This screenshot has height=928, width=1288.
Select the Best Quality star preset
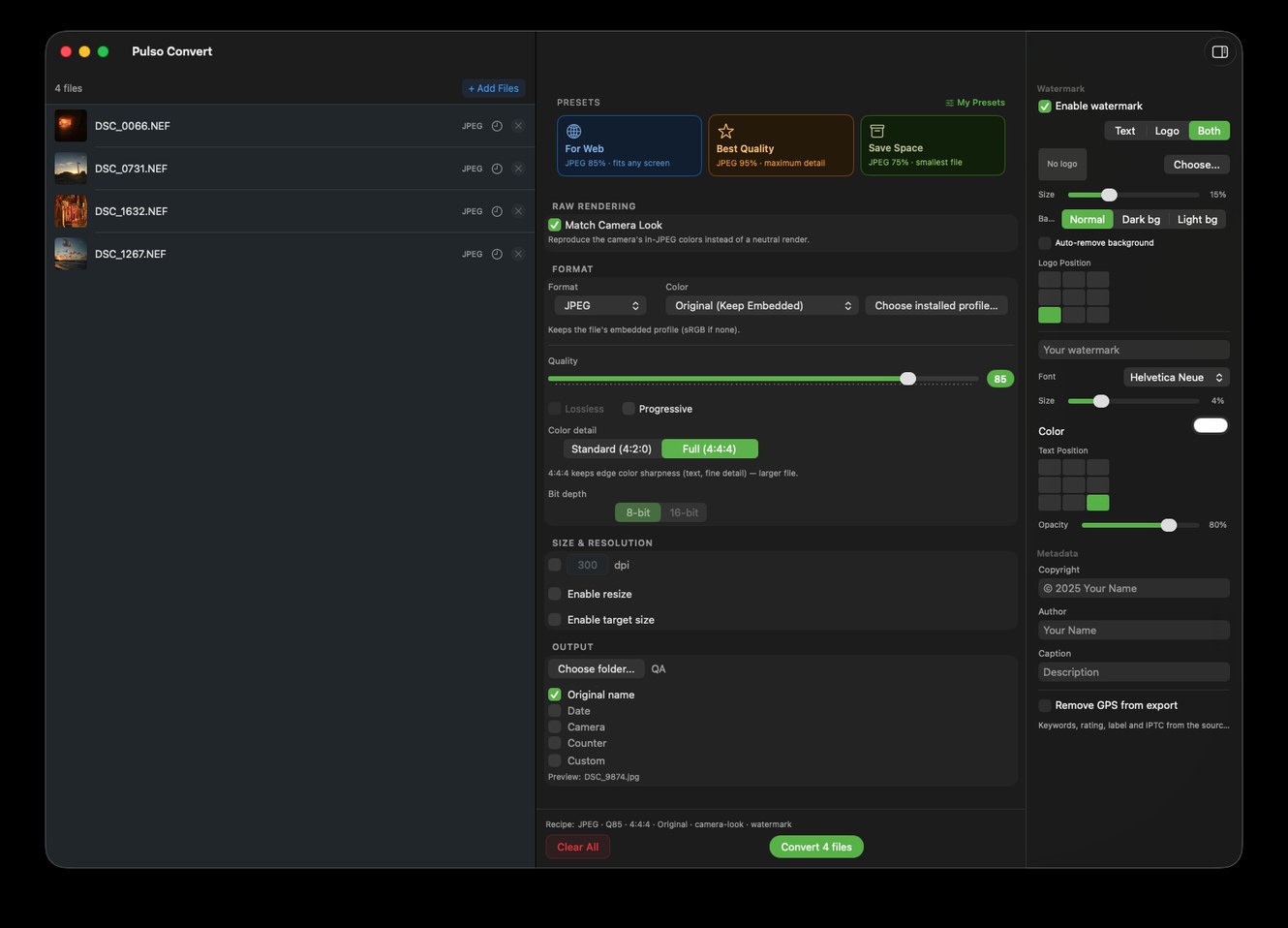[x=781, y=146]
